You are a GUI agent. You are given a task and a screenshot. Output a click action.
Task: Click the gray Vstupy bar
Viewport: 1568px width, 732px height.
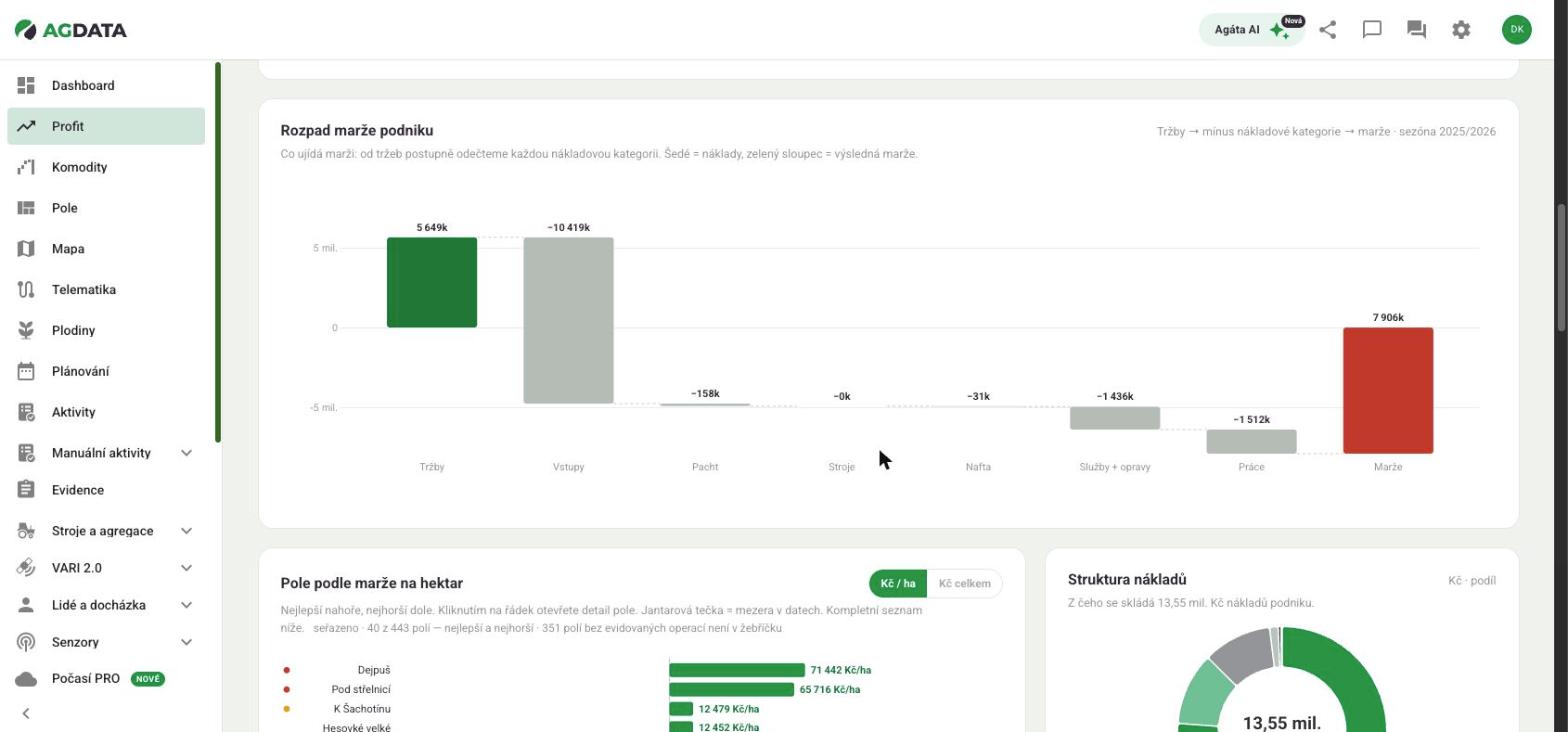[x=568, y=320]
